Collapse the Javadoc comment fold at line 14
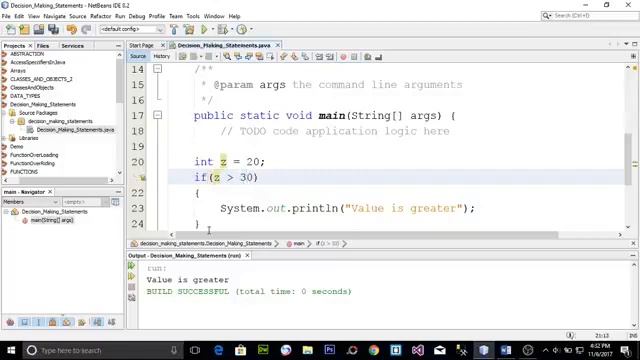This screenshot has height=360, width=640. coord(157,69)
